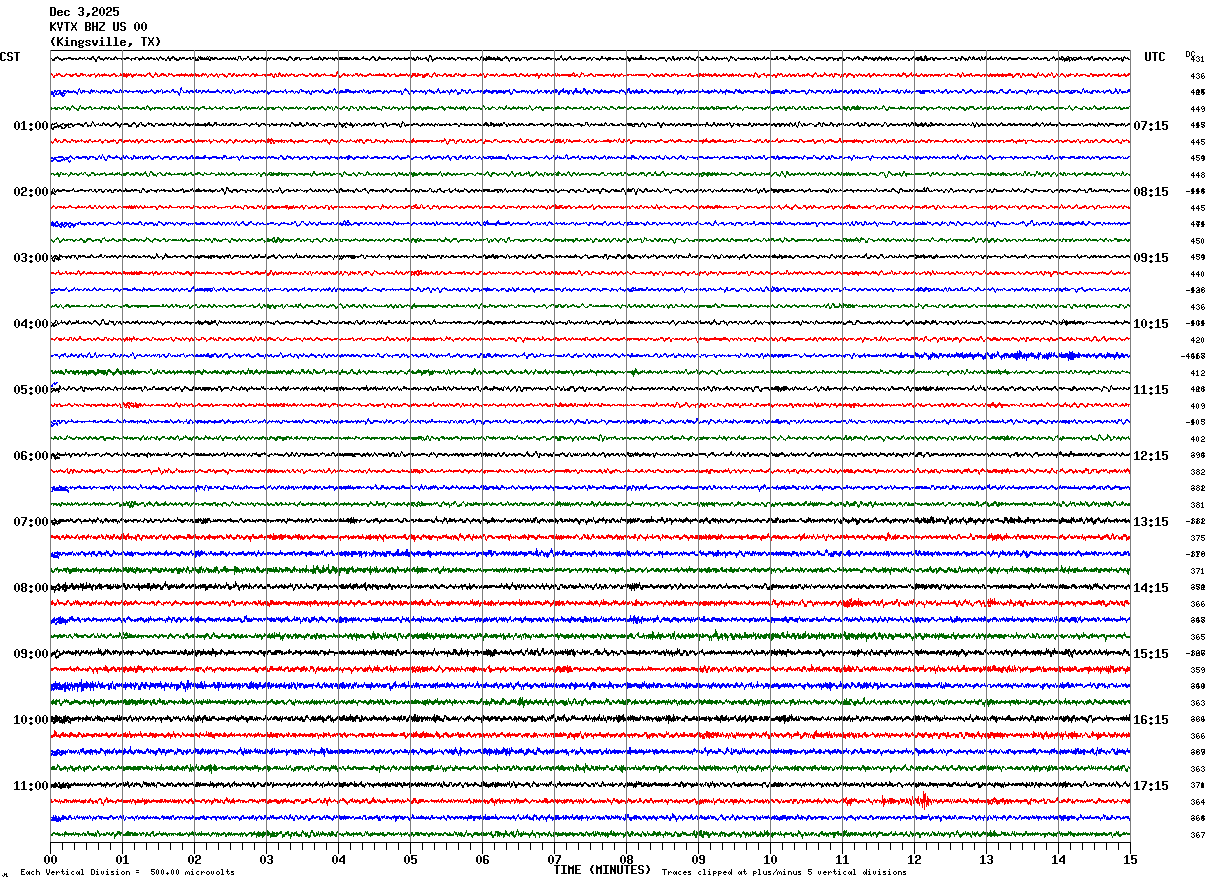Select the station code 'KVTX BHZ US 00'
The image size is (1210, 886).
98,27
